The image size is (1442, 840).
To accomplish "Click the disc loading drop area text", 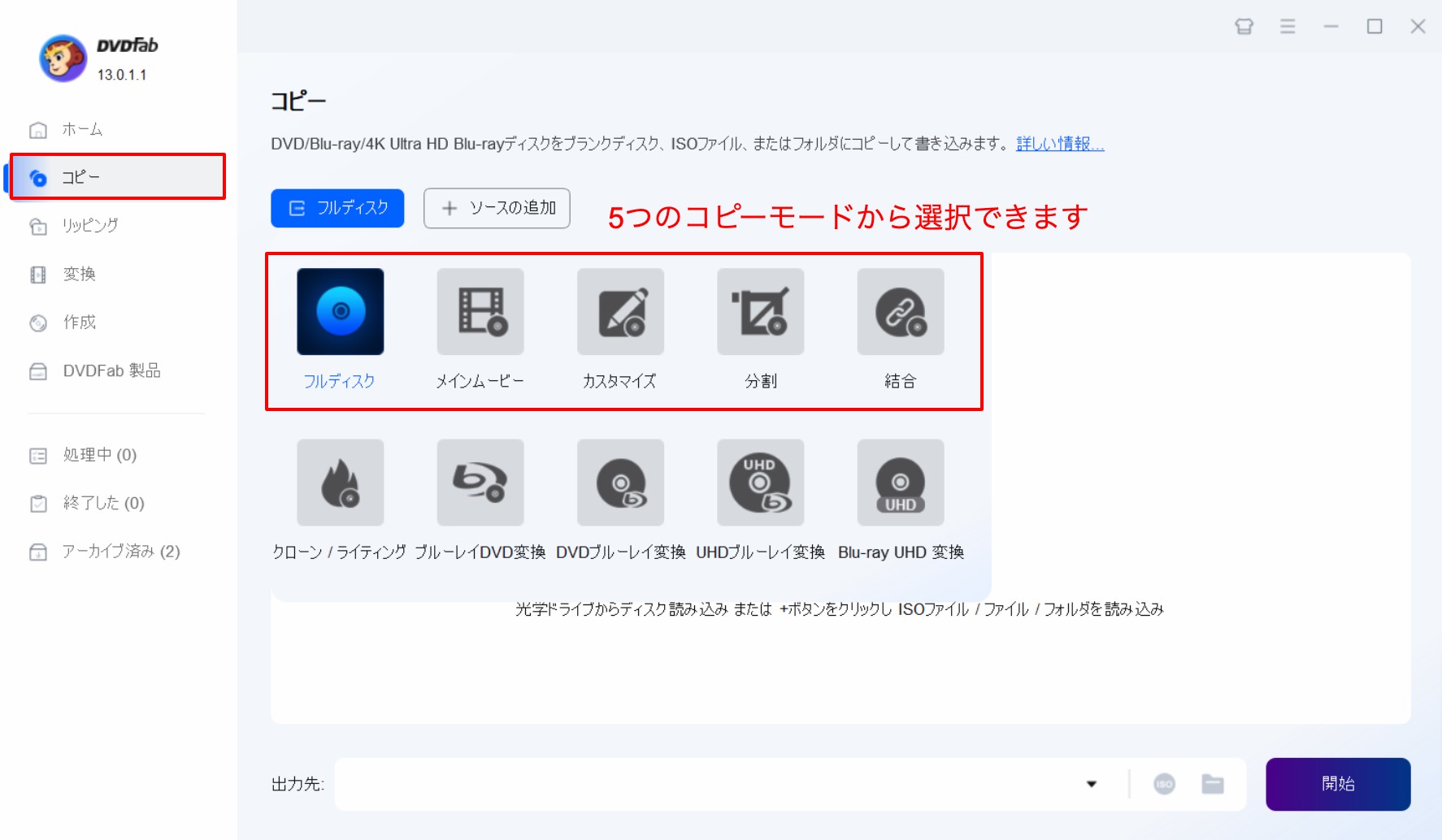I will click(840, 609).
